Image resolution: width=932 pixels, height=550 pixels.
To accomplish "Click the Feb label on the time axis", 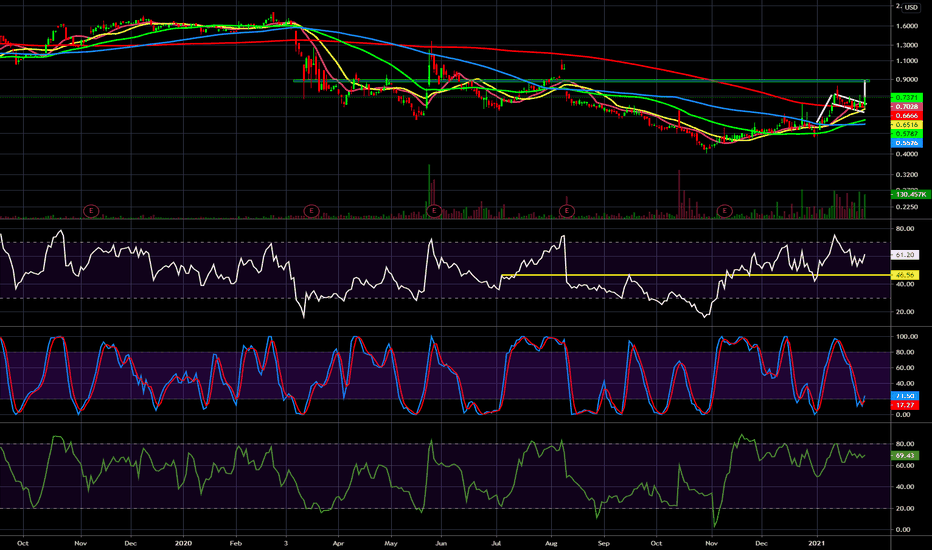I will pos(235,543).
